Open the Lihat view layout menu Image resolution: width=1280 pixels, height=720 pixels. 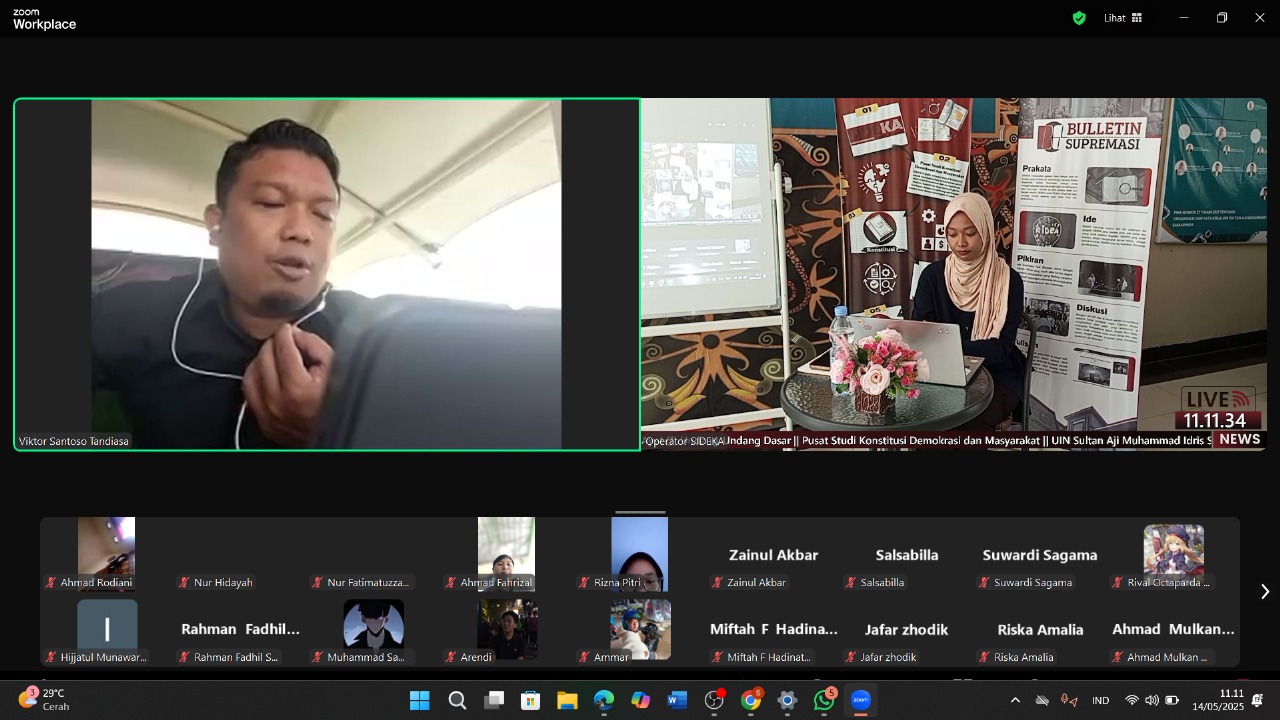pyautogui.click(x=1122, y=18)
